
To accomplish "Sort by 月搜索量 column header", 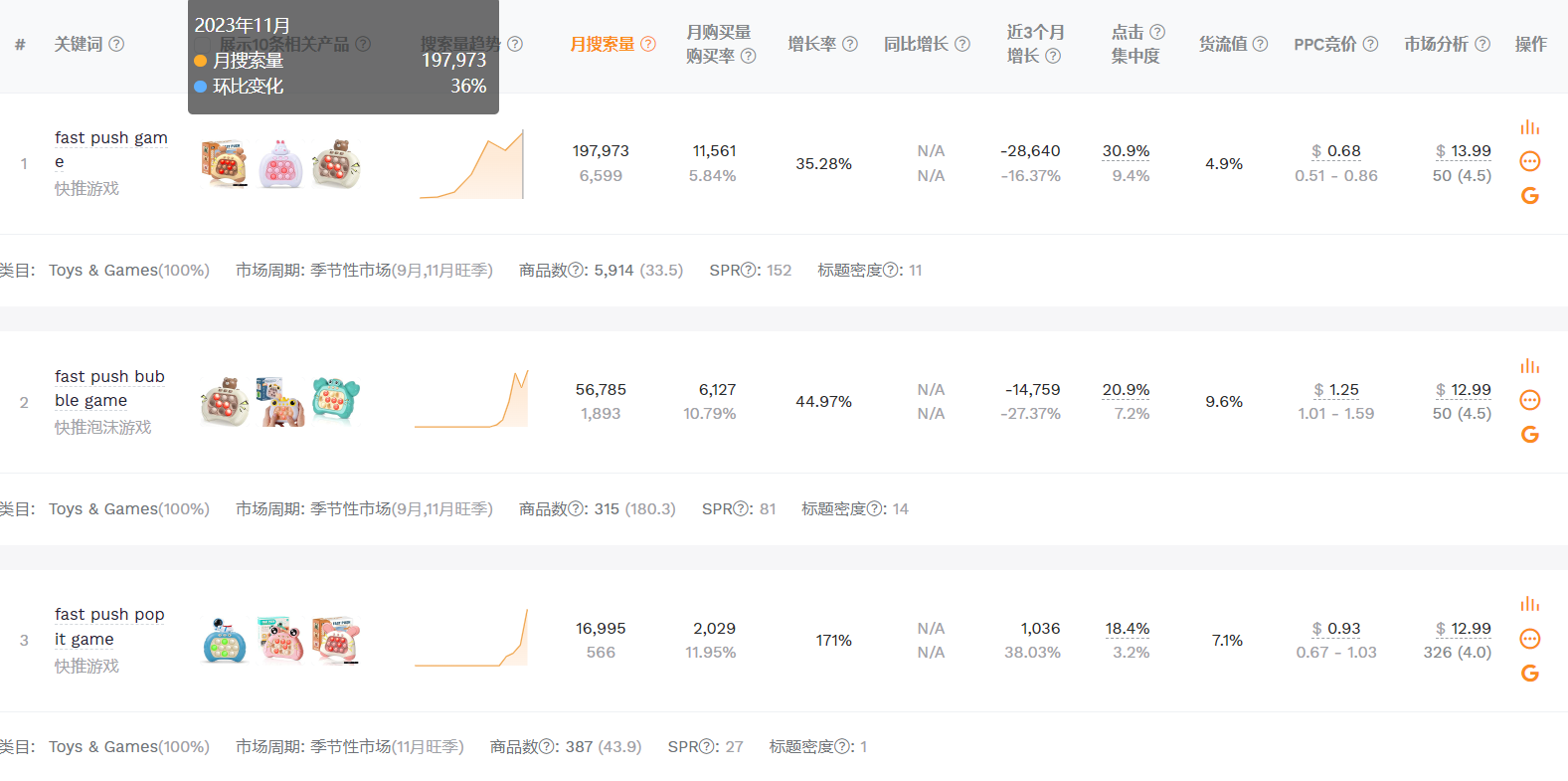I will click(x=602, y=44).
